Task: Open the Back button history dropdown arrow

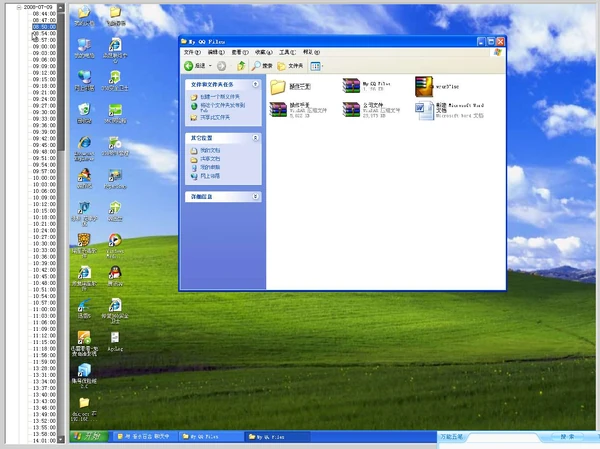Action: (210, 66)
